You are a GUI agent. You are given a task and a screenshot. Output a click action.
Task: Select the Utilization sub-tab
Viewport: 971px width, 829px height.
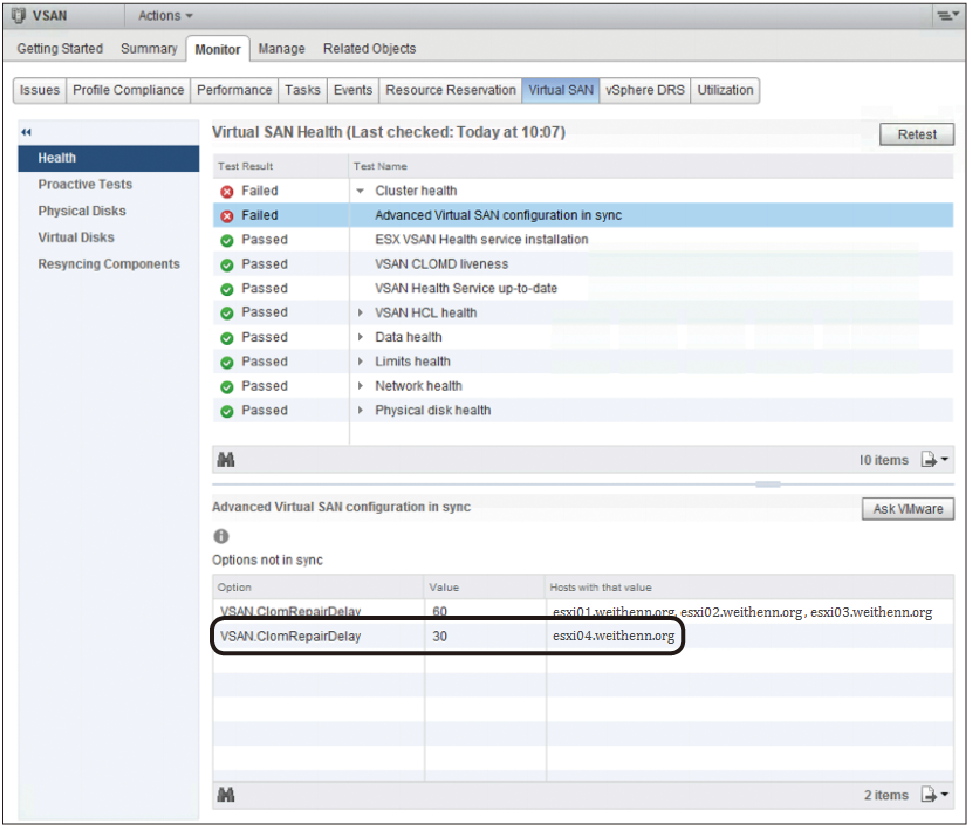[725, 90]
